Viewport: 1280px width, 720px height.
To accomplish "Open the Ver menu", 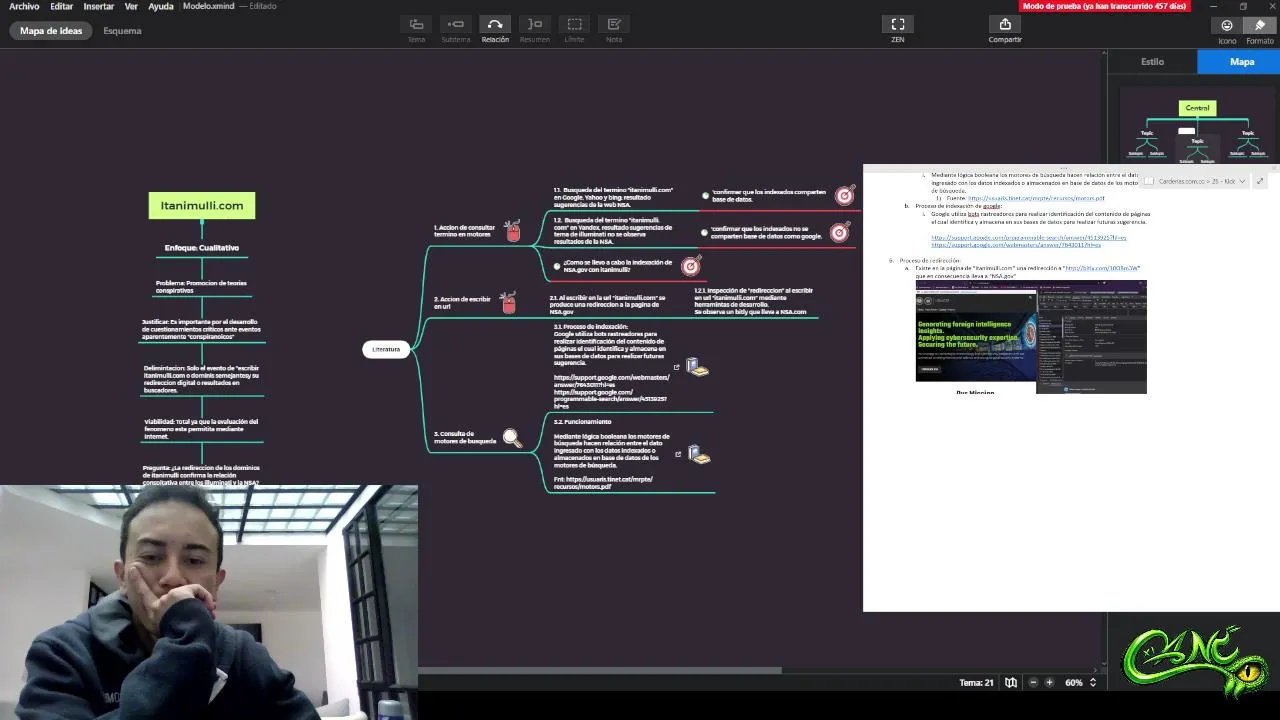I will pyautogui.click(x=131, y=6).
